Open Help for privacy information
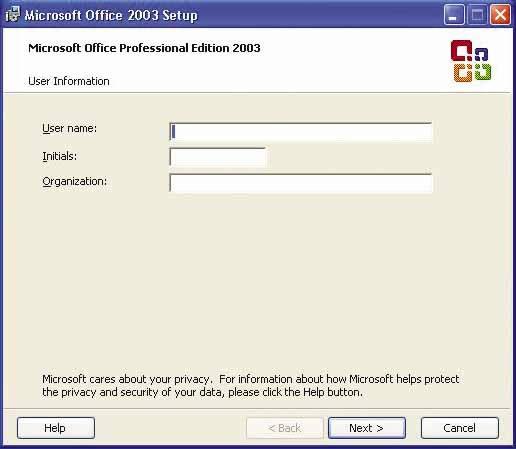The height and width of the screenshot is (449, 516). click(x=56, y=428)
